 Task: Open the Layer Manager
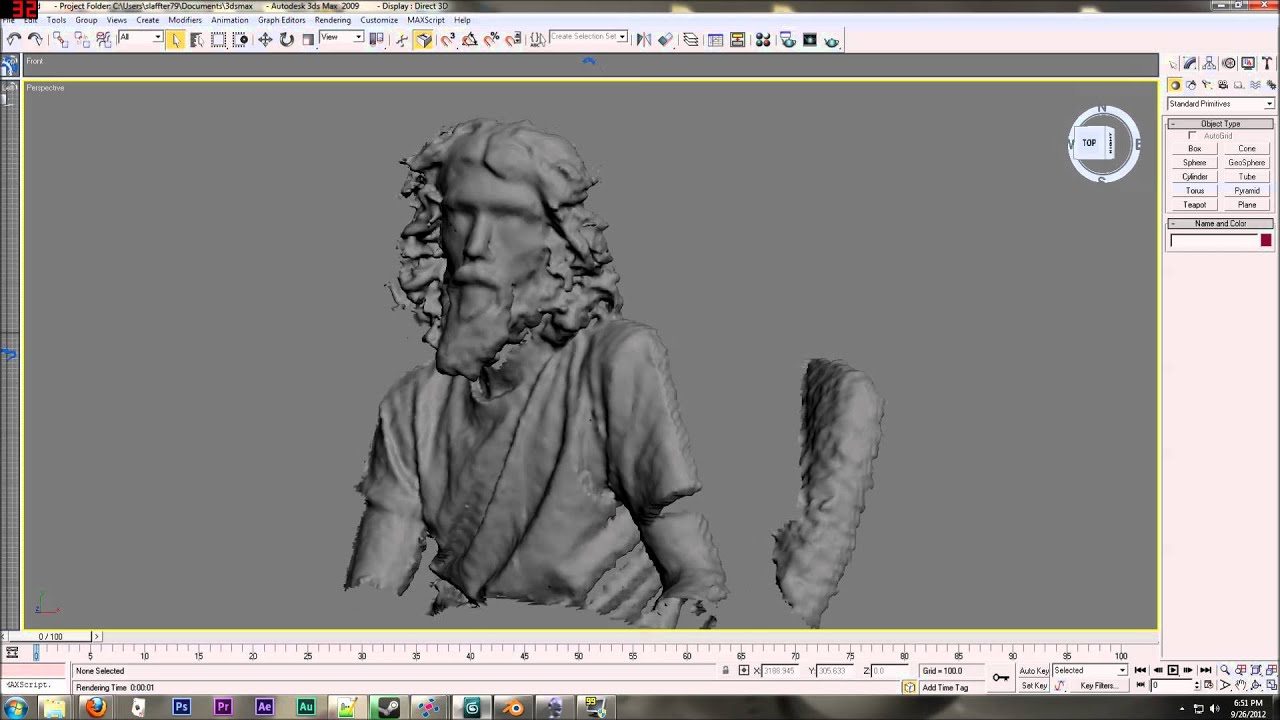690,40
